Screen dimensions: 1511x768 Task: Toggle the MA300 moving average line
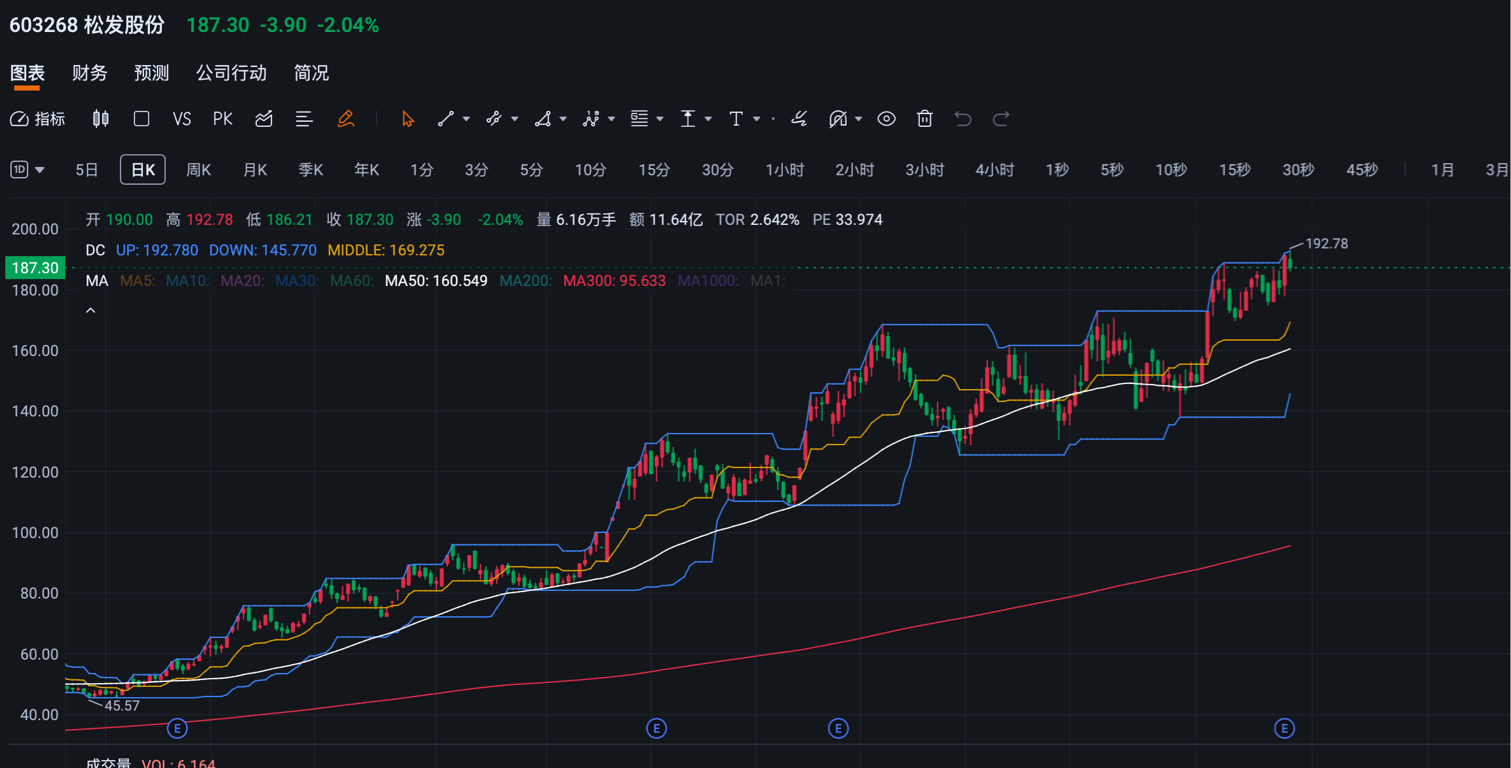[614, 281]
